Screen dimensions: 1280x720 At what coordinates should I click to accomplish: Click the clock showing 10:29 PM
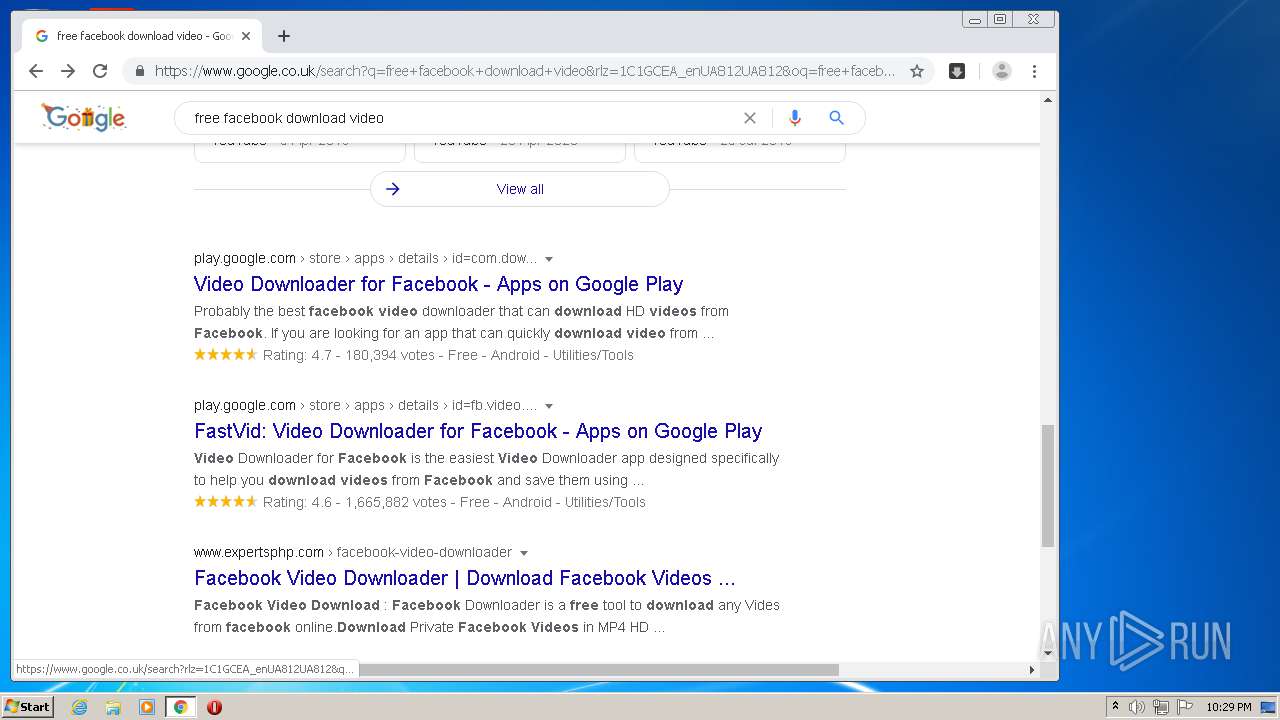click(x=1228, y=707)
